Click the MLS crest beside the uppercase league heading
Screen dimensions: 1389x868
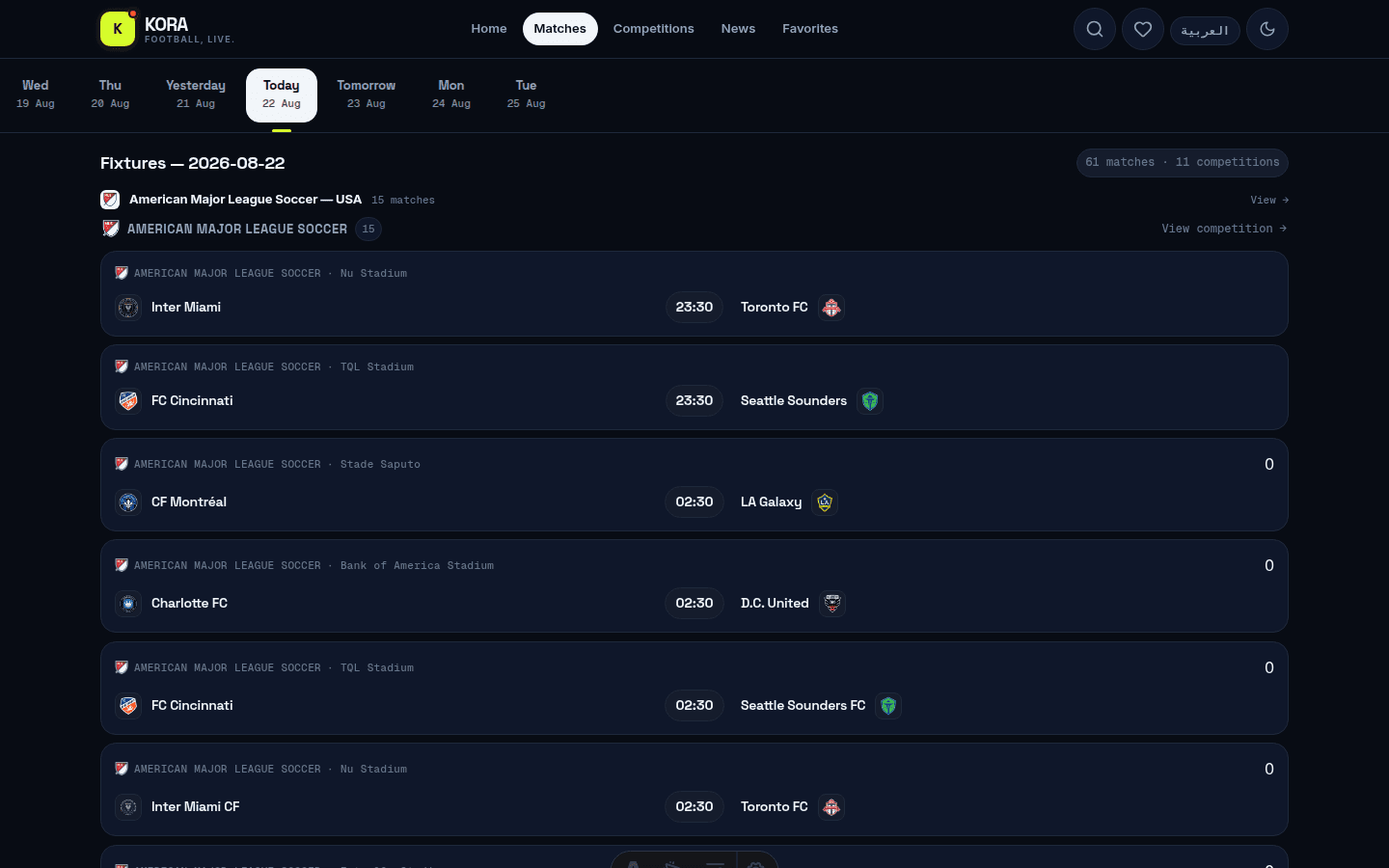click(x=111, y=229)
